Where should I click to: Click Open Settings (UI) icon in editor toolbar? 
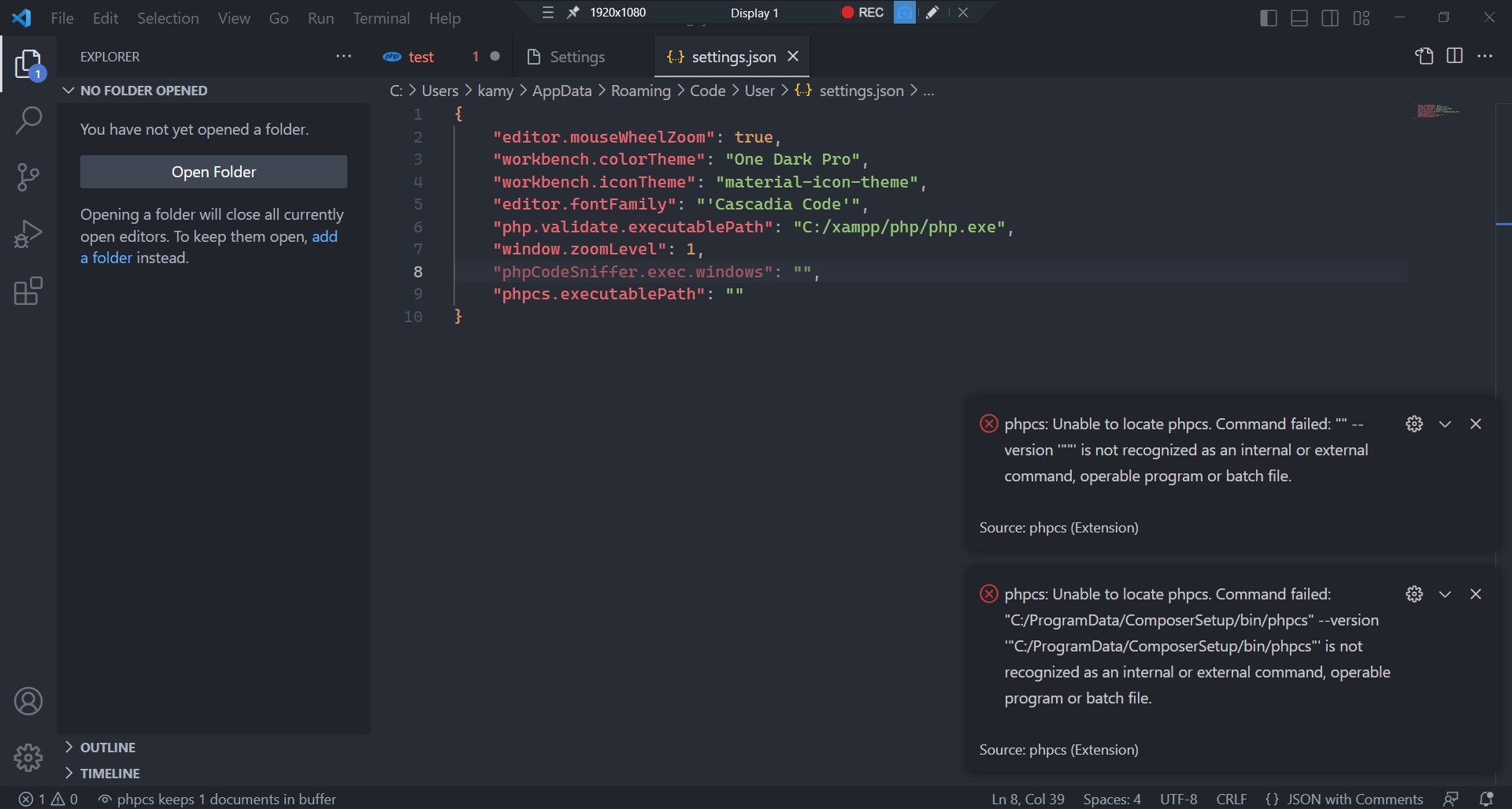coord(1424,56)
